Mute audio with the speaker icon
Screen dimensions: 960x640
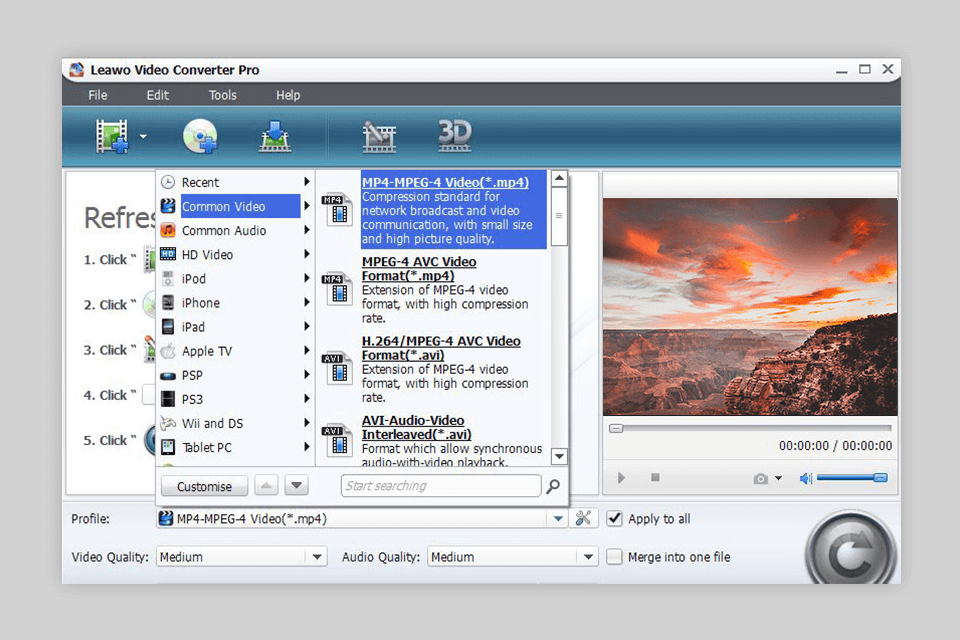click(806, 479)
